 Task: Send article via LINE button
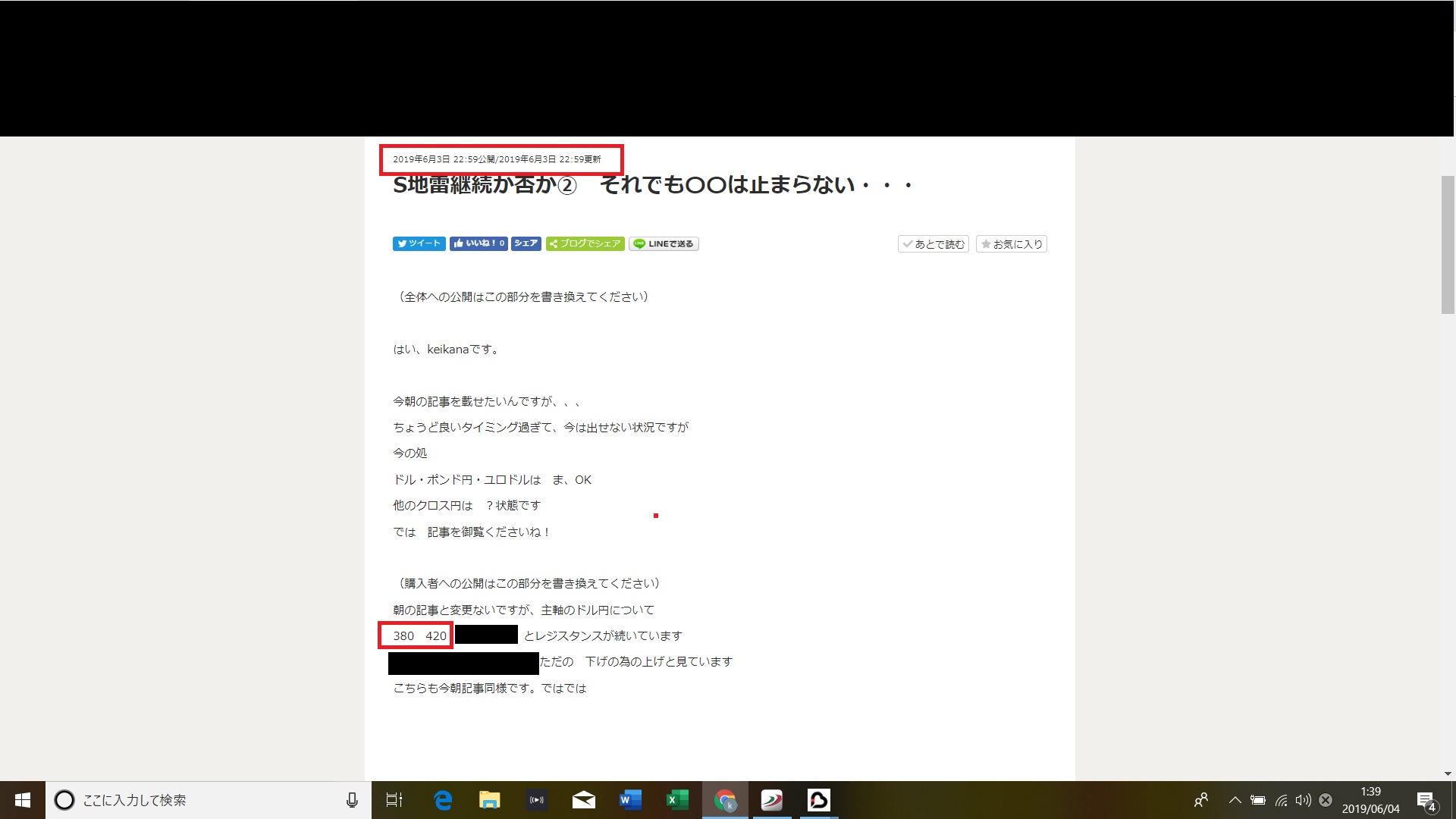[x=664, y=243]
